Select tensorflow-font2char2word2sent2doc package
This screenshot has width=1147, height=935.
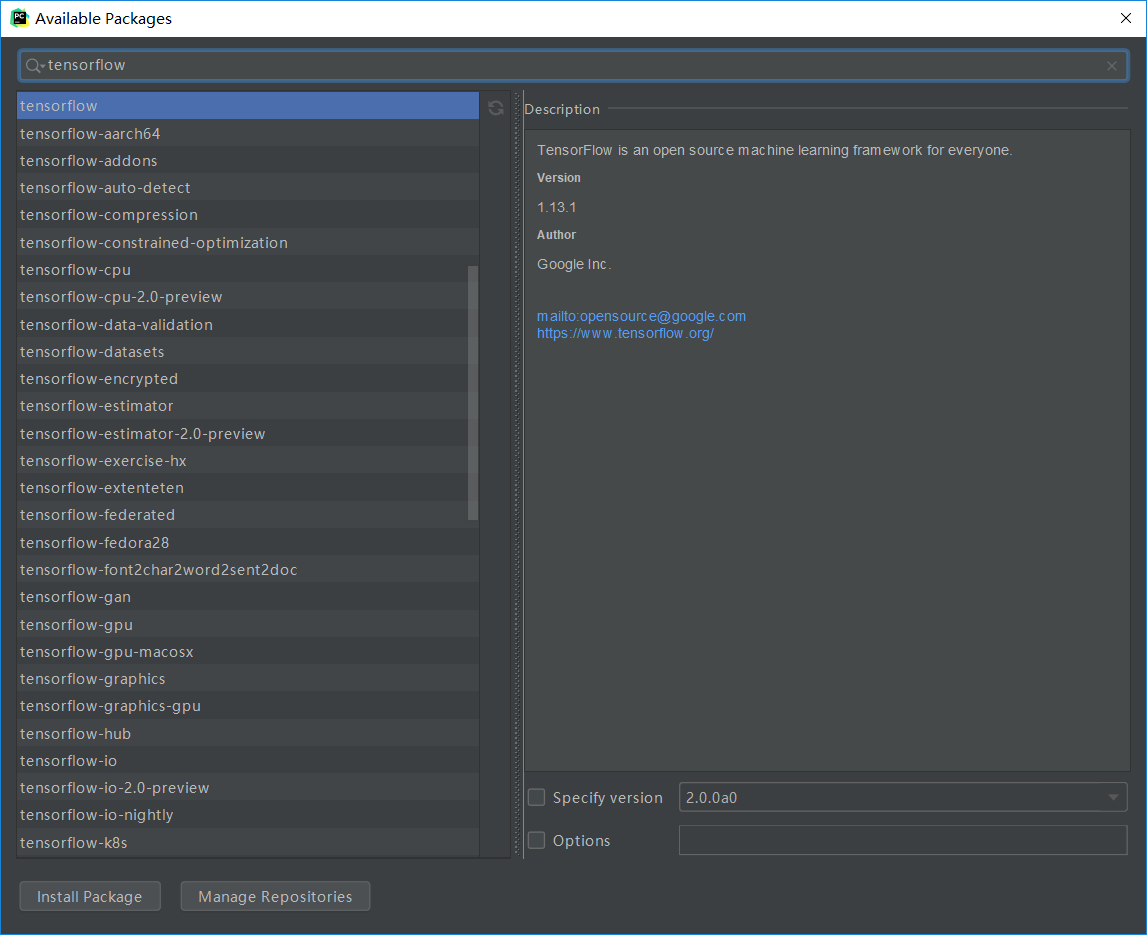point(248,570)
